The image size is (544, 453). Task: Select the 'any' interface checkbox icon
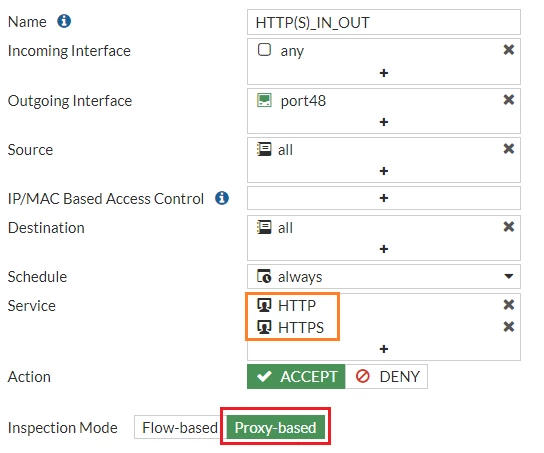point(264,50)
